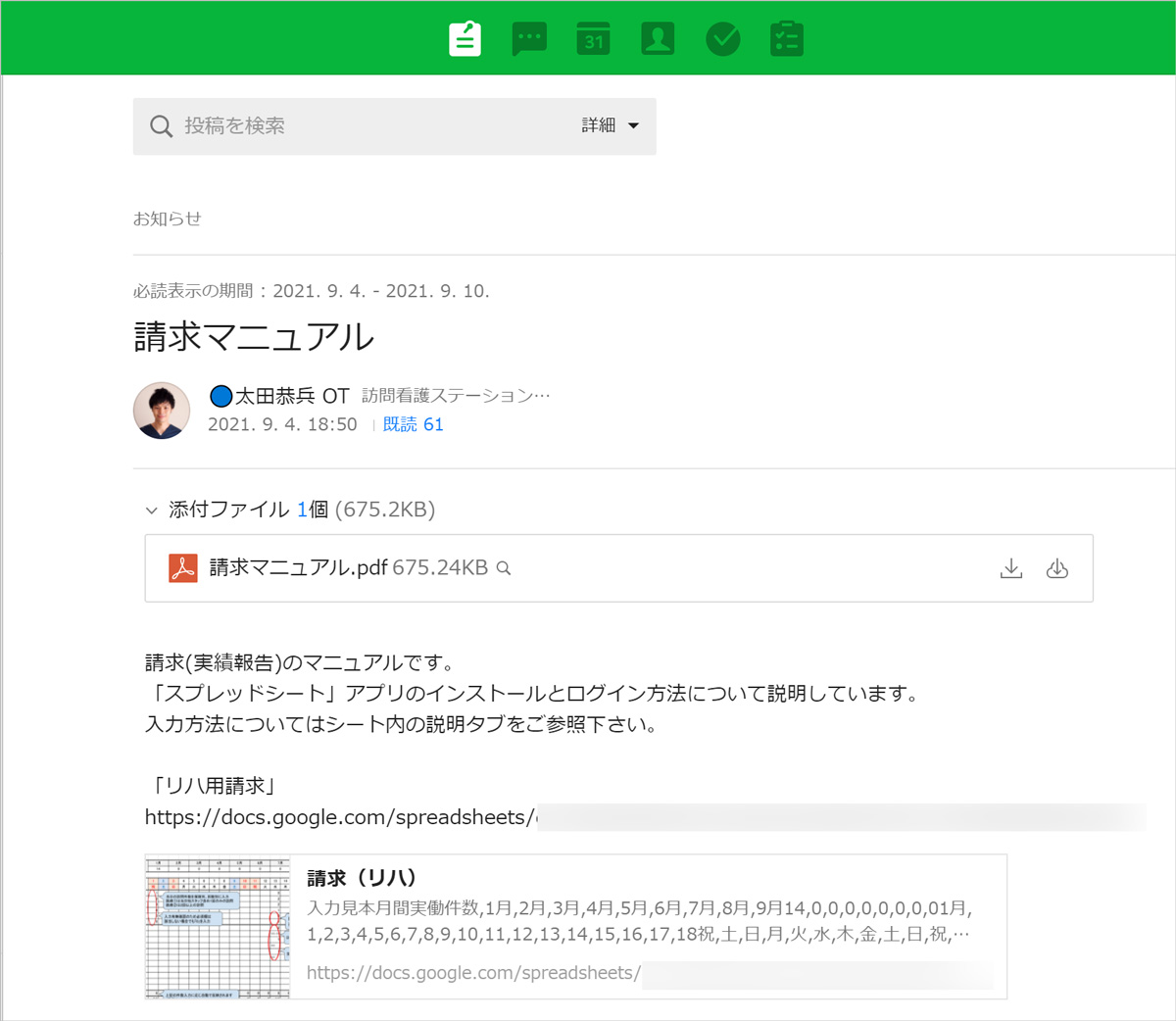The image size is (1176, 1021).
Task: Open the 請求マニュアル.pdf attachment
Action: point(298,568)
